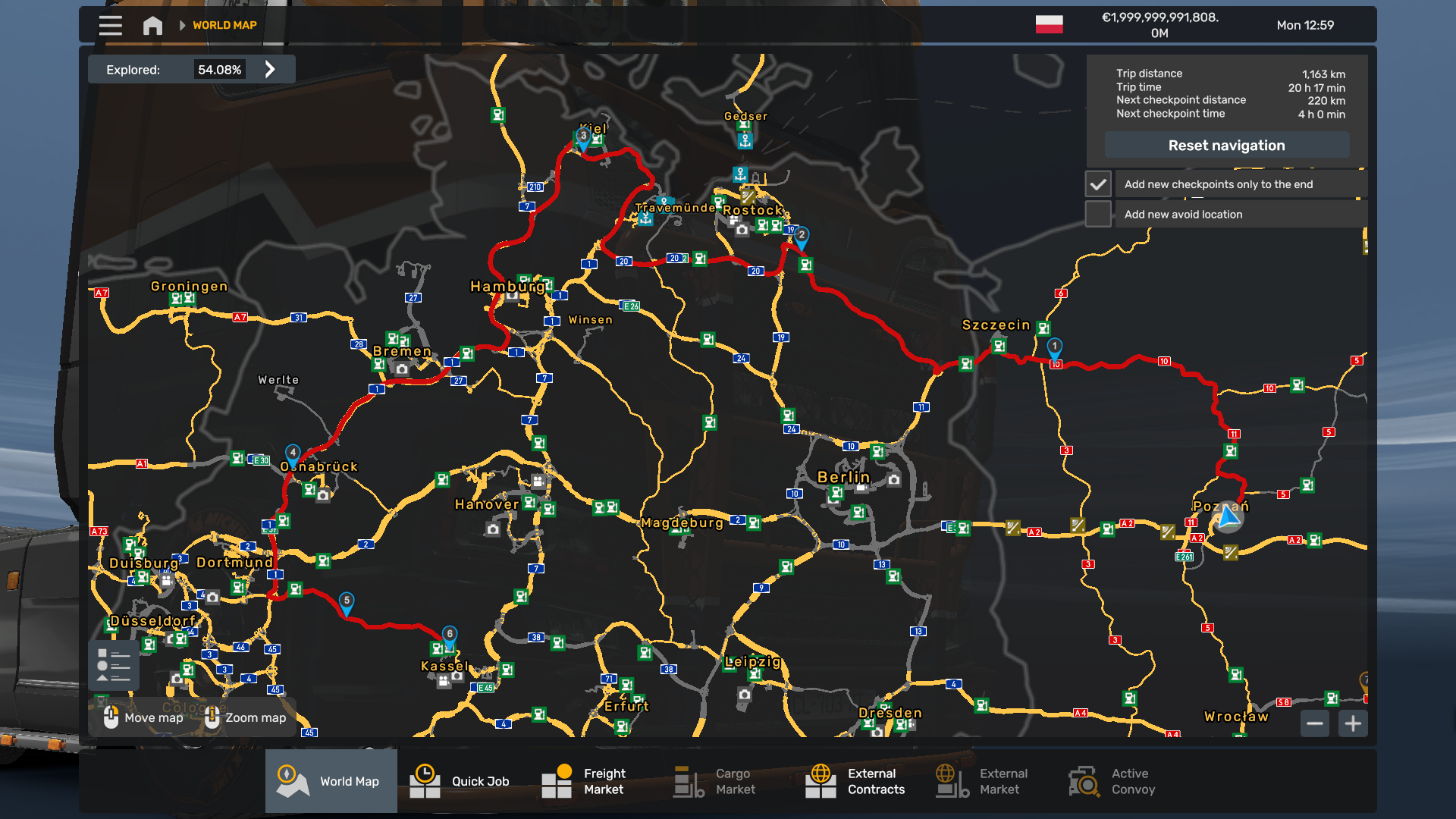1456x819 pixels.
Task: Click the Düsseldorf city label
Action: click(153, 621)
